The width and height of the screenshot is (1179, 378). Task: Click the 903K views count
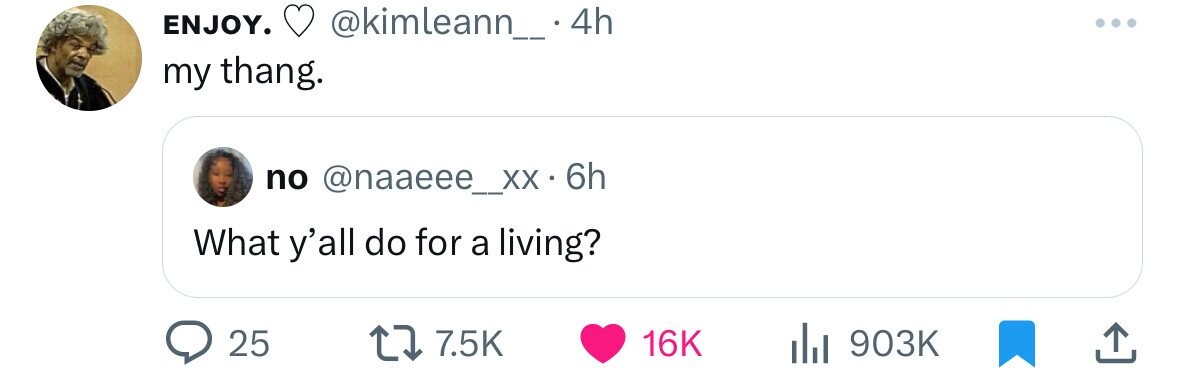(894, 344)
